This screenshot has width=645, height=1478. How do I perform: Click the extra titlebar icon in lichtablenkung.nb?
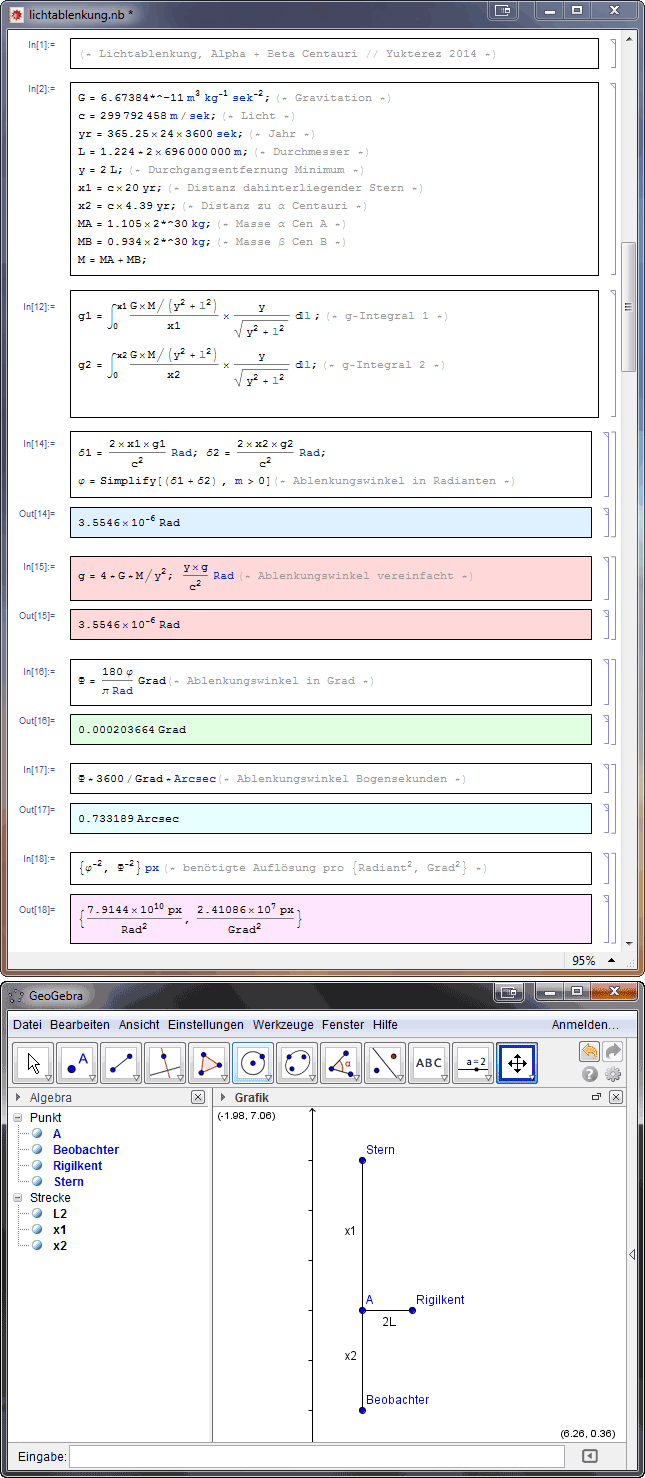(x=503, y=11)
